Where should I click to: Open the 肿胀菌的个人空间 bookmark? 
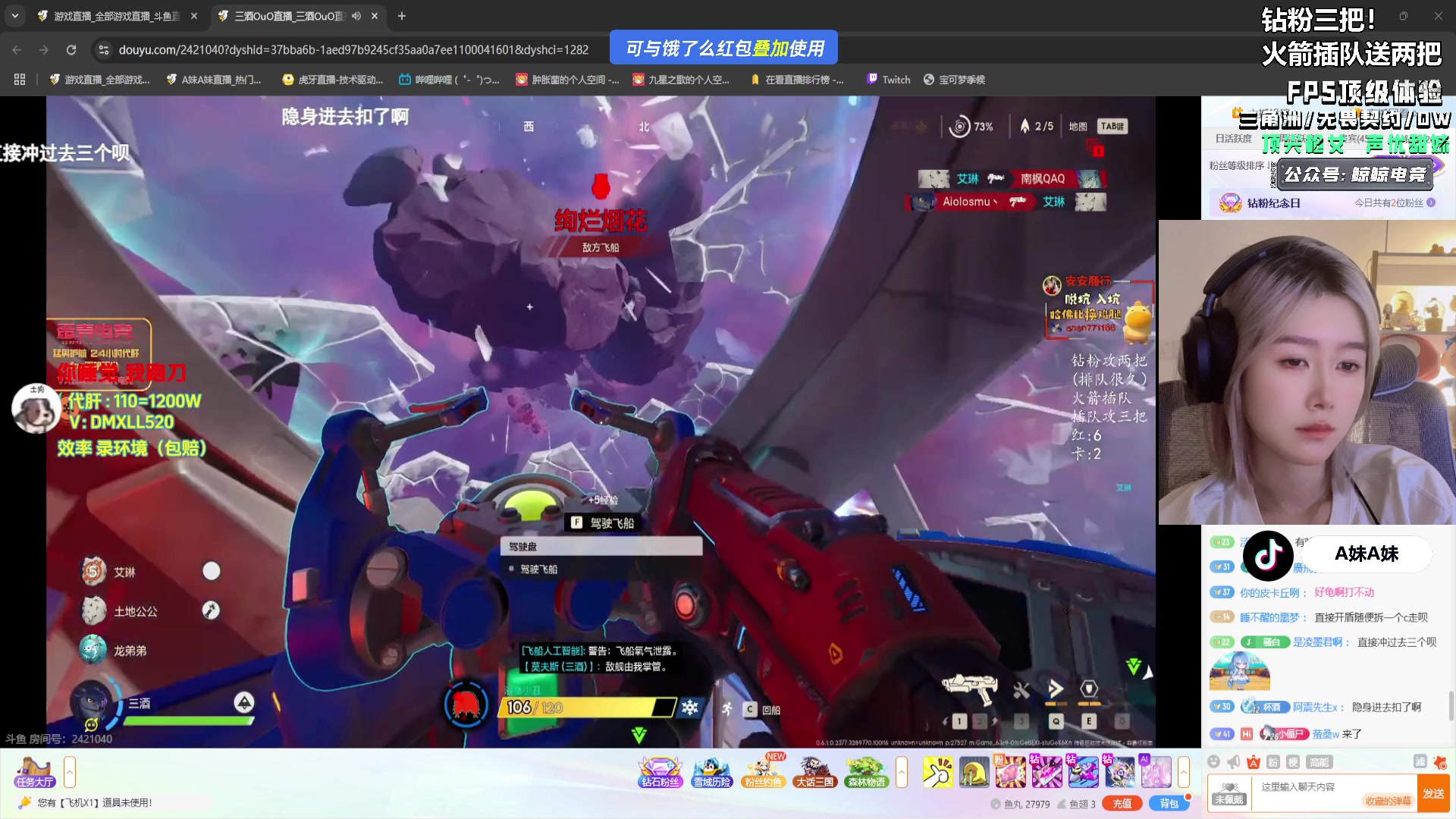tap(567, 80)
